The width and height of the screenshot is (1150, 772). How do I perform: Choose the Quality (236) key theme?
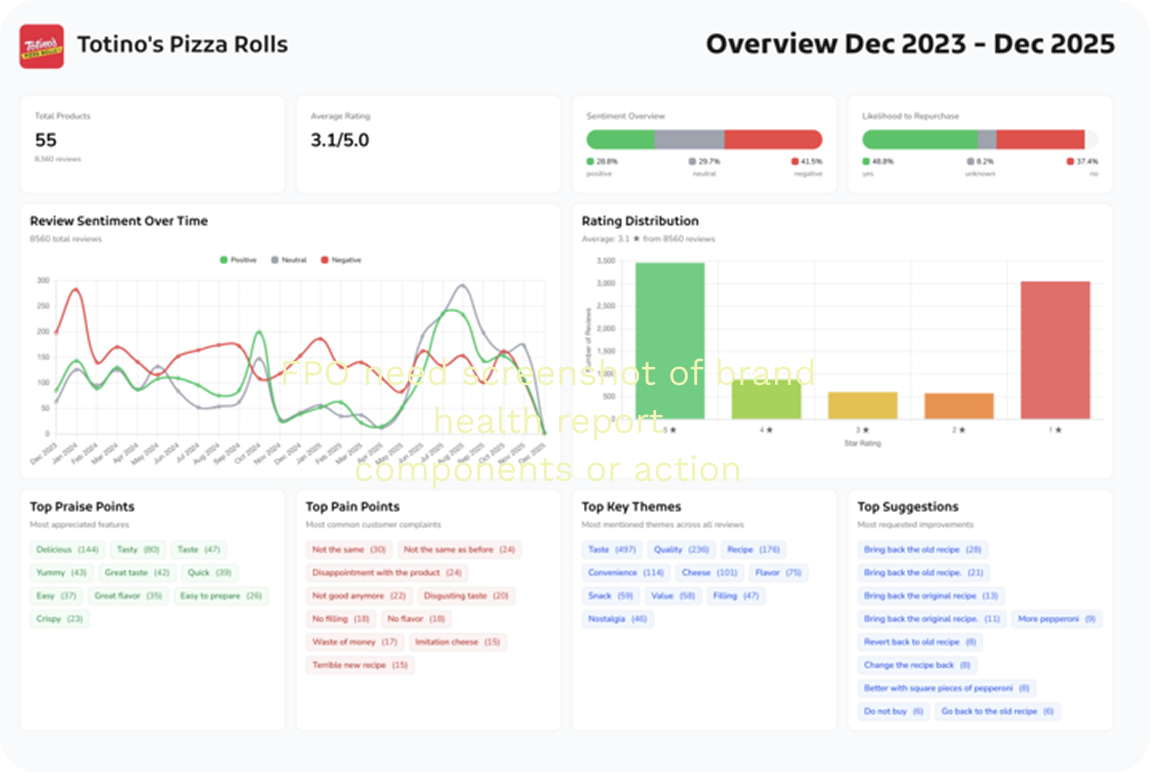681,550
